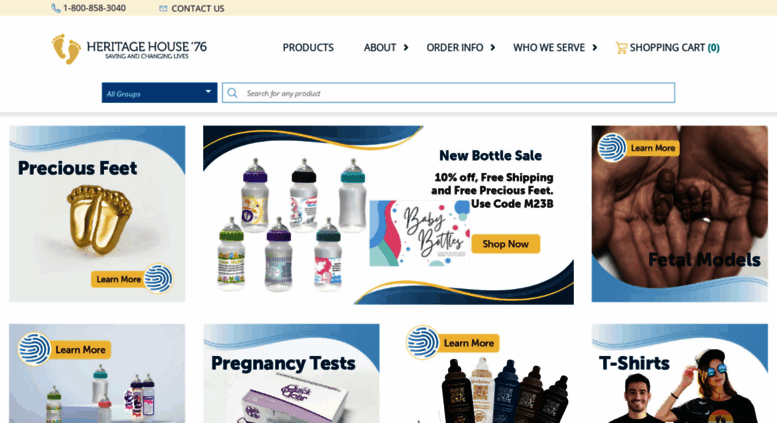Open the T-Shirts category tile
Viewport: 777px width, 423px height.
(679, 373)
